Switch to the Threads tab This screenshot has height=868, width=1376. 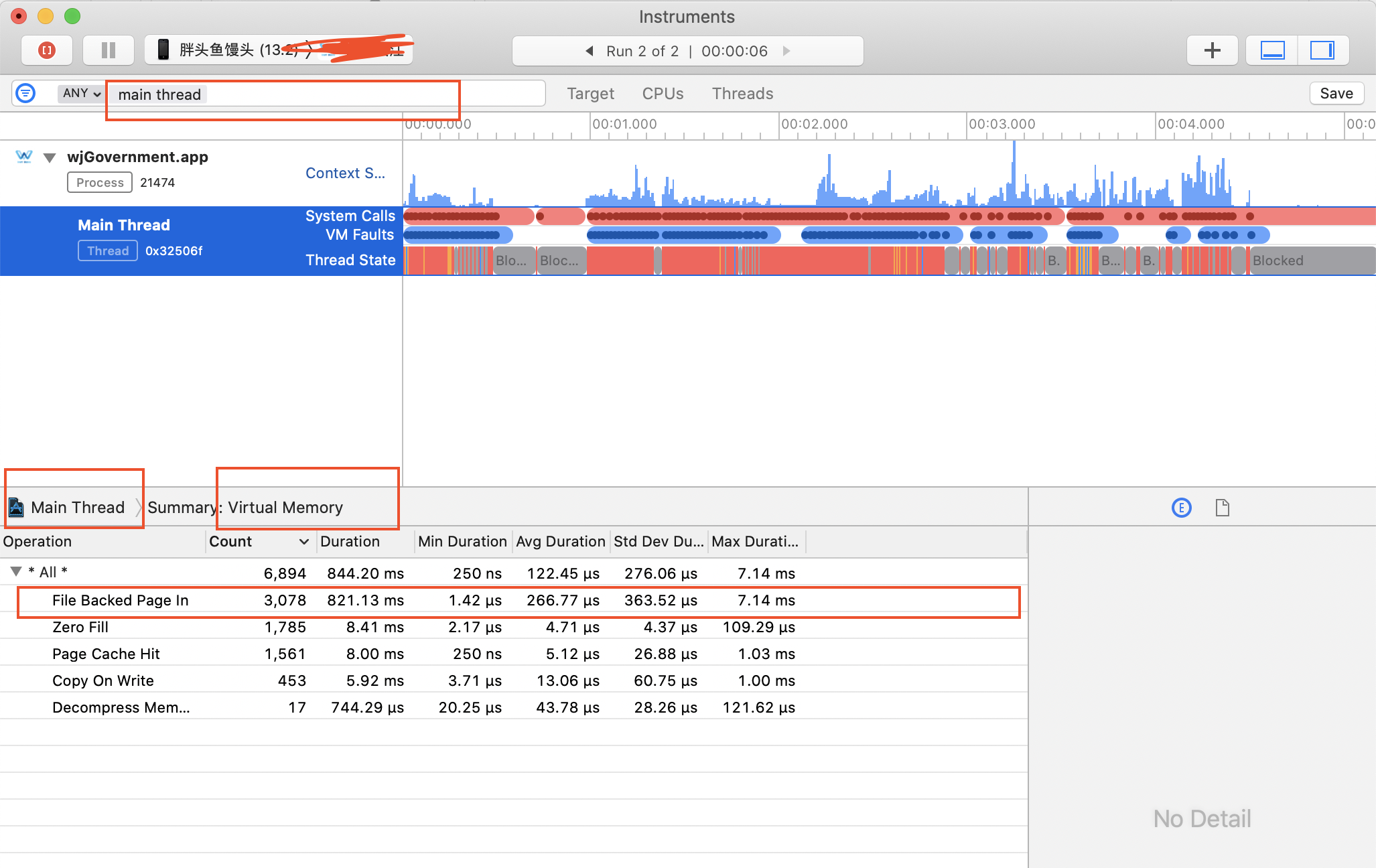[x=742, y=94]
